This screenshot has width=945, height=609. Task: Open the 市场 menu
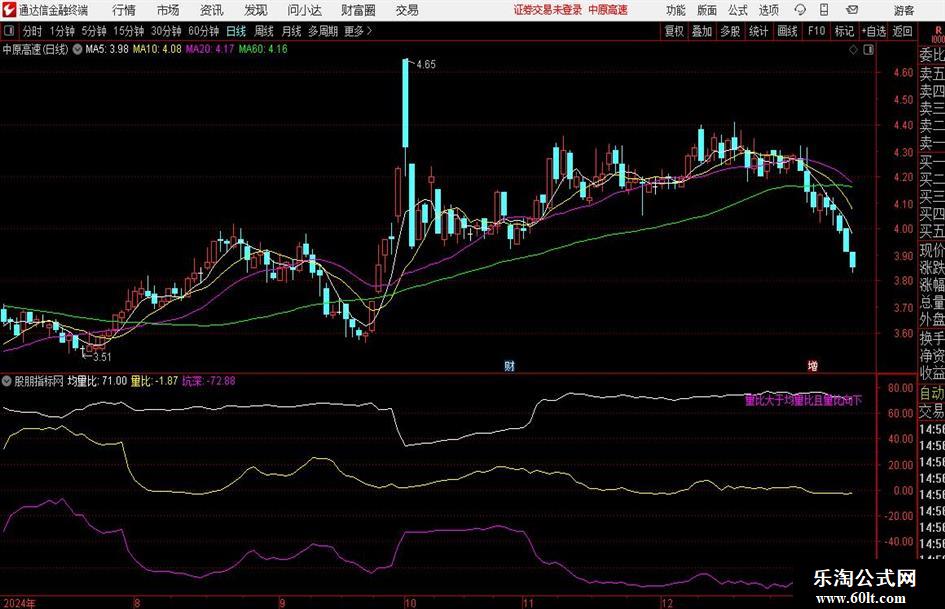(168, 10)
